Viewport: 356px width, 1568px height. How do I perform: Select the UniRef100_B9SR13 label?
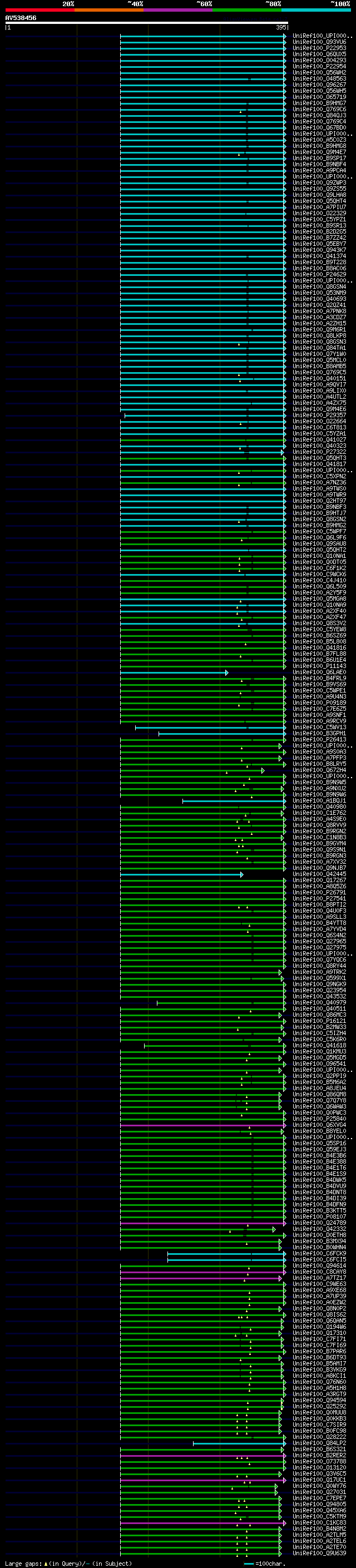[319, 226]
